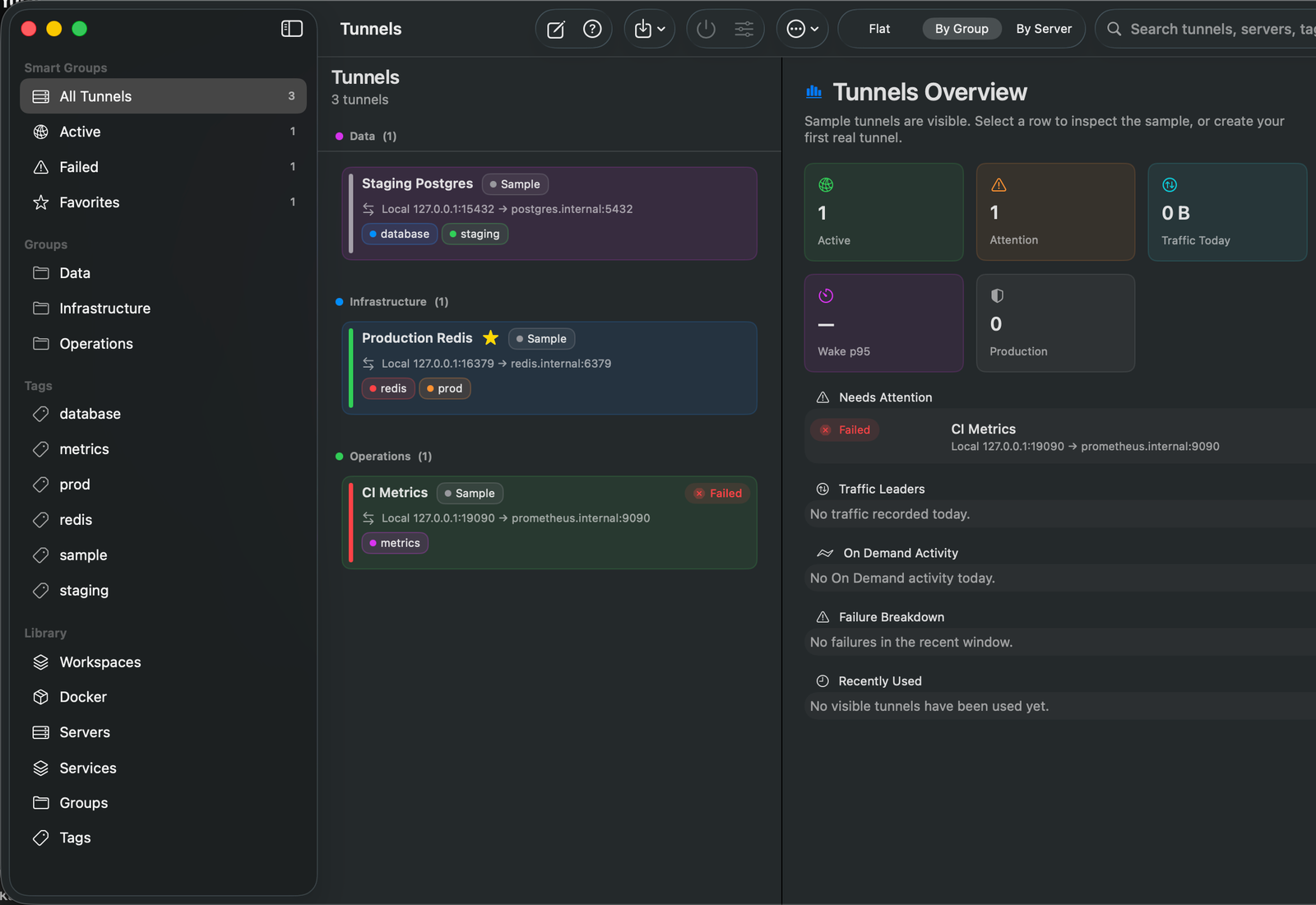Open the more options ellipsis menu

pos(803,30)
